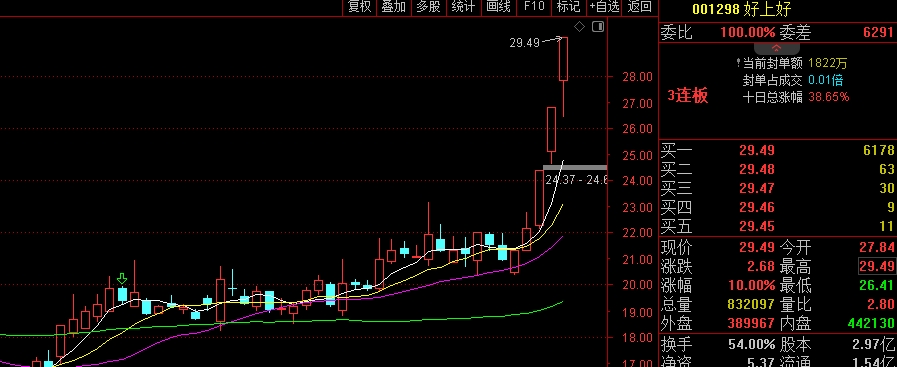Open the 复权 menu
Viewport: 897px width, 367px height.
point(360,7)
